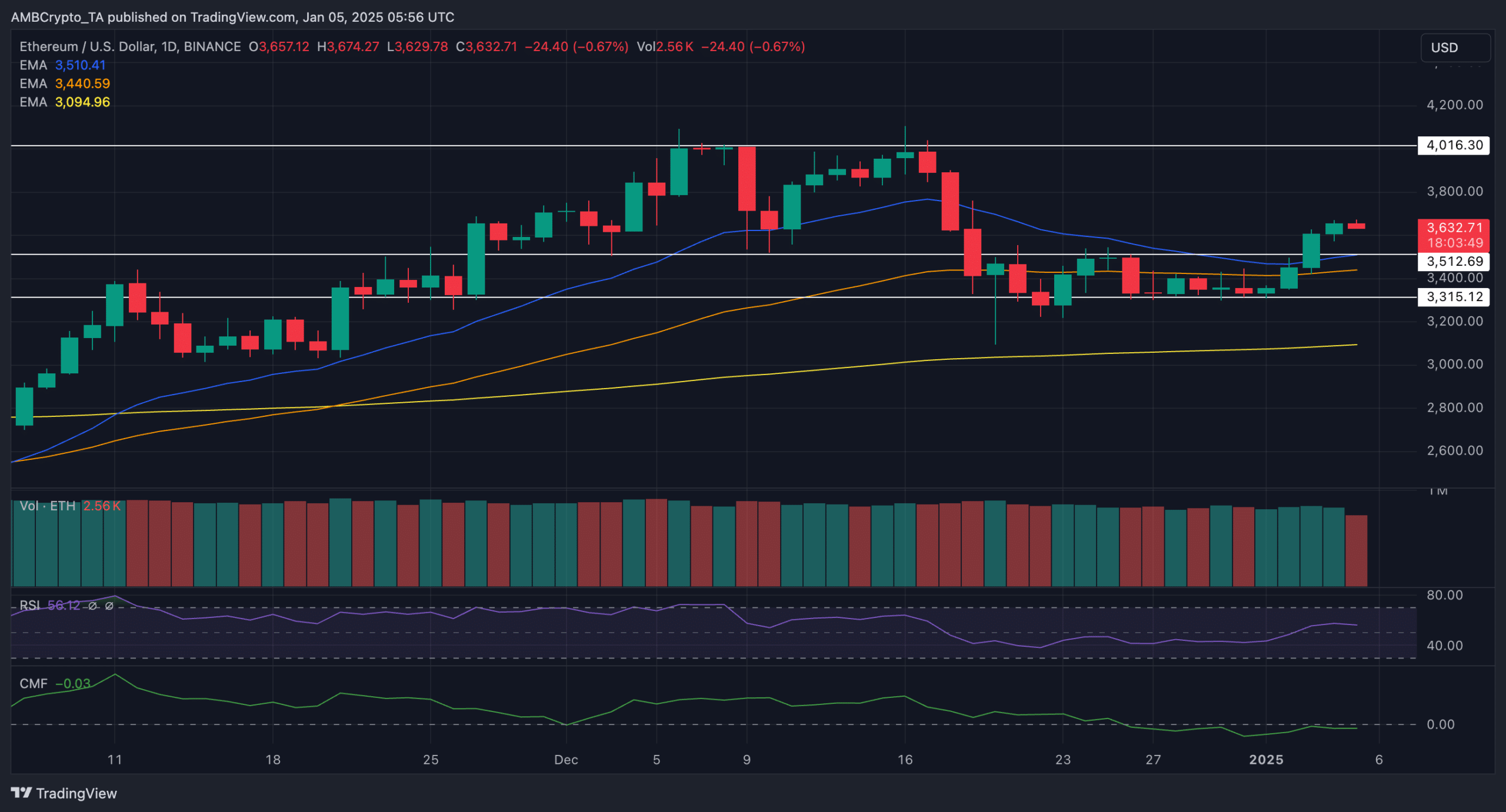
Task: Click the 2,600.00 price axis label
Action: pyautogui.click(x=1455, y=450)
